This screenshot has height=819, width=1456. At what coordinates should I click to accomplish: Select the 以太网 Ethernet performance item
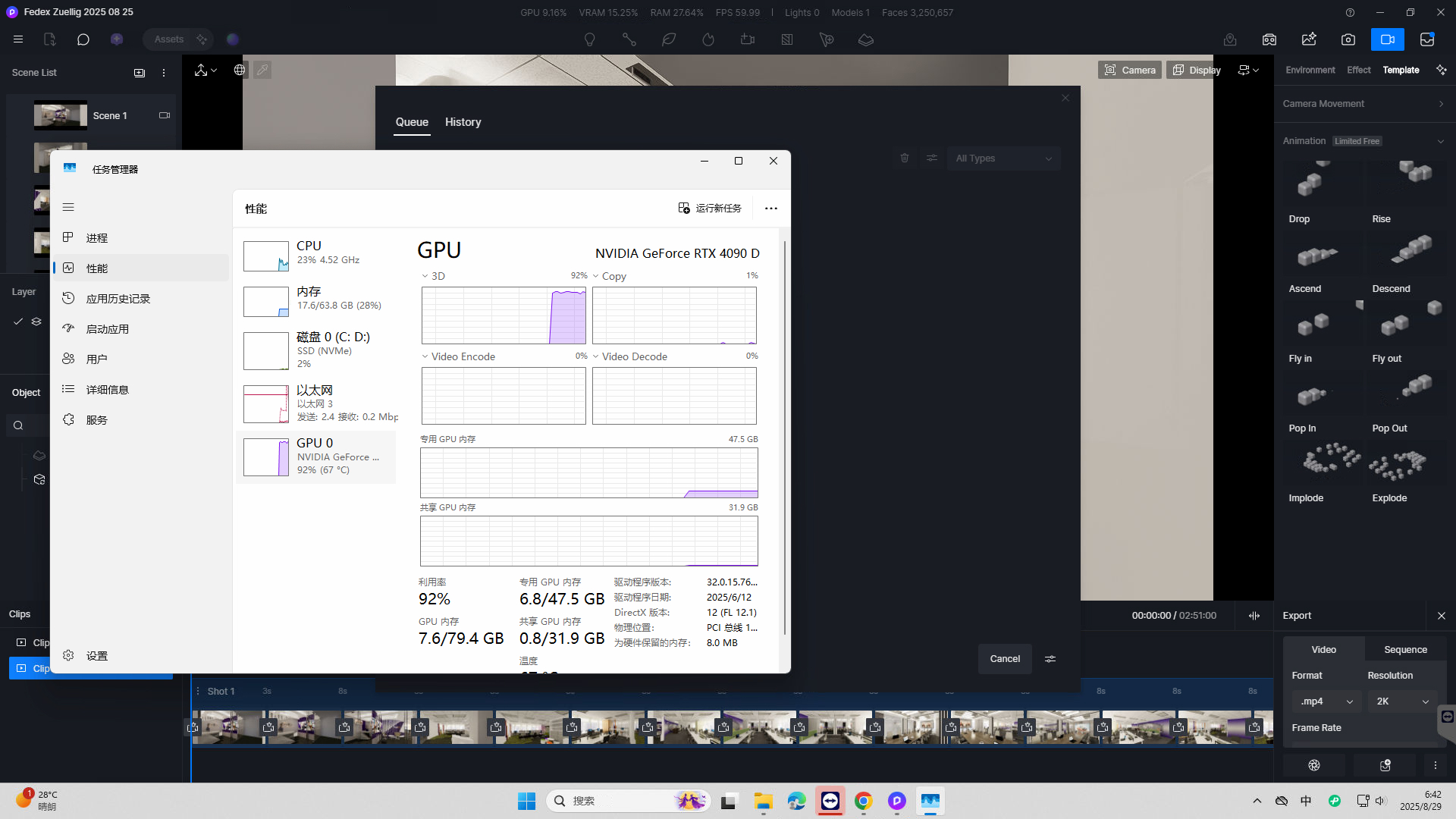(x=316, y=403)
